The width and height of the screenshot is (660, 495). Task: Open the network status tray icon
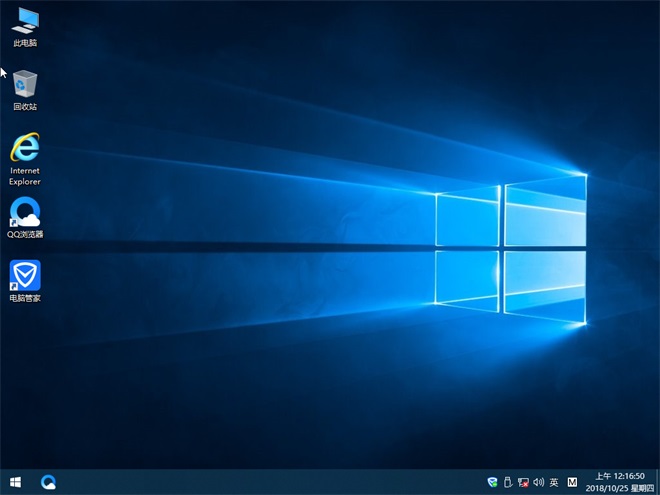click(523, 482)
